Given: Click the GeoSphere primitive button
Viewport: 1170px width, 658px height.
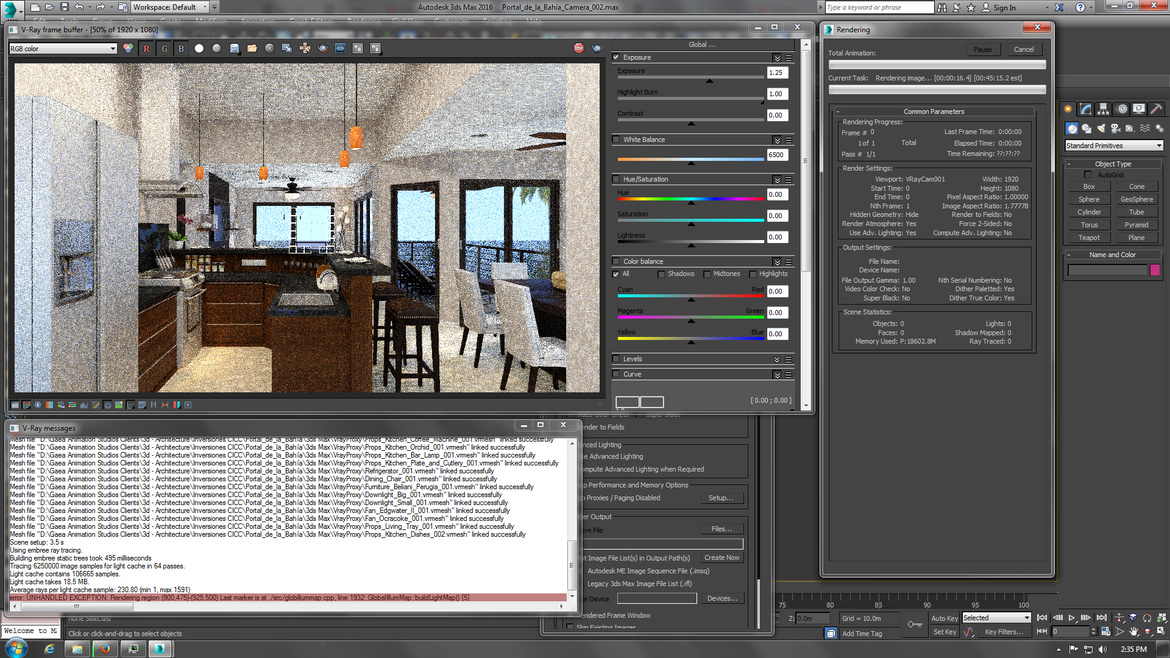Looking at the screenshot, I should pos(1136,199).
